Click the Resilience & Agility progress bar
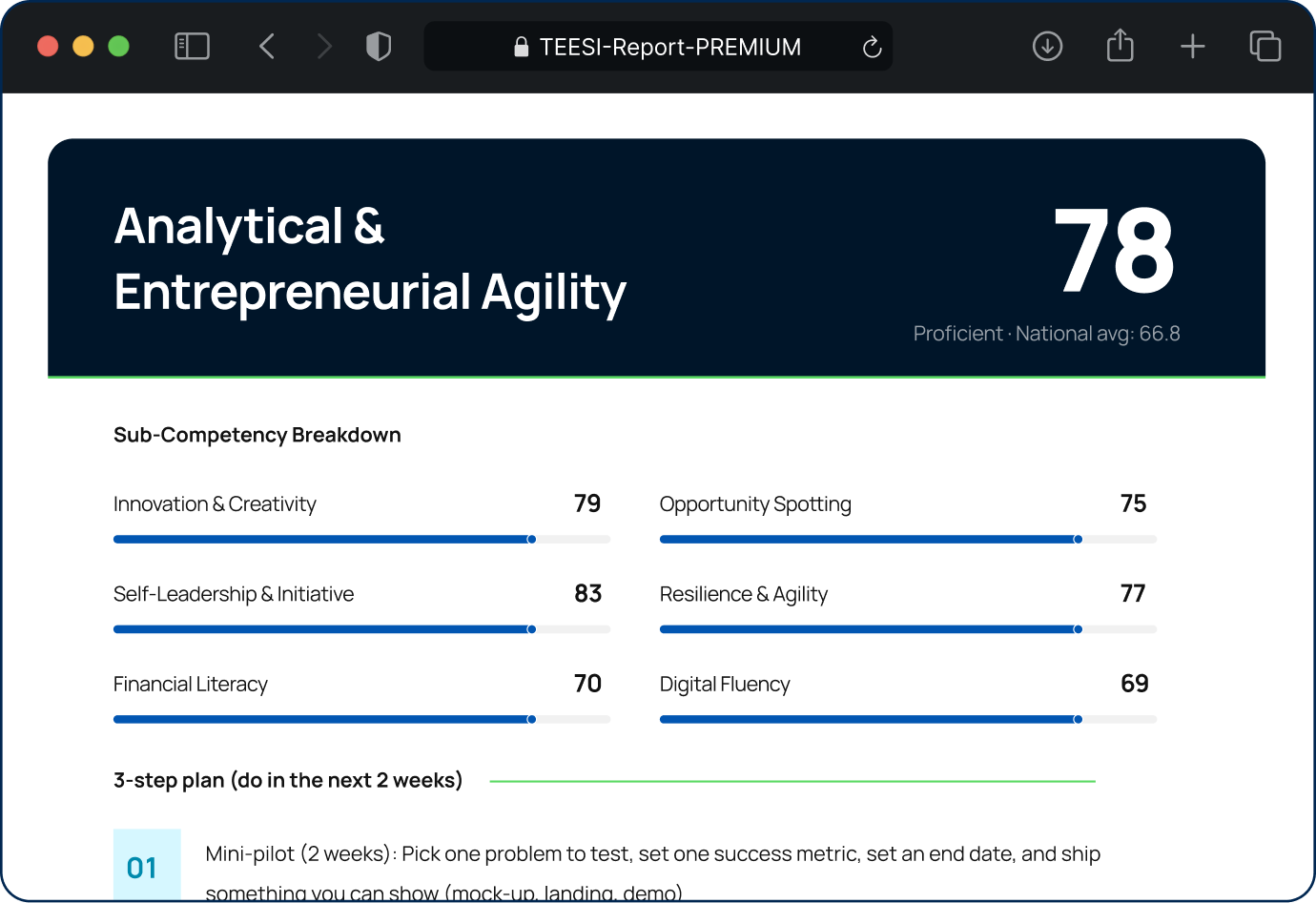 (x=908, y=629)
